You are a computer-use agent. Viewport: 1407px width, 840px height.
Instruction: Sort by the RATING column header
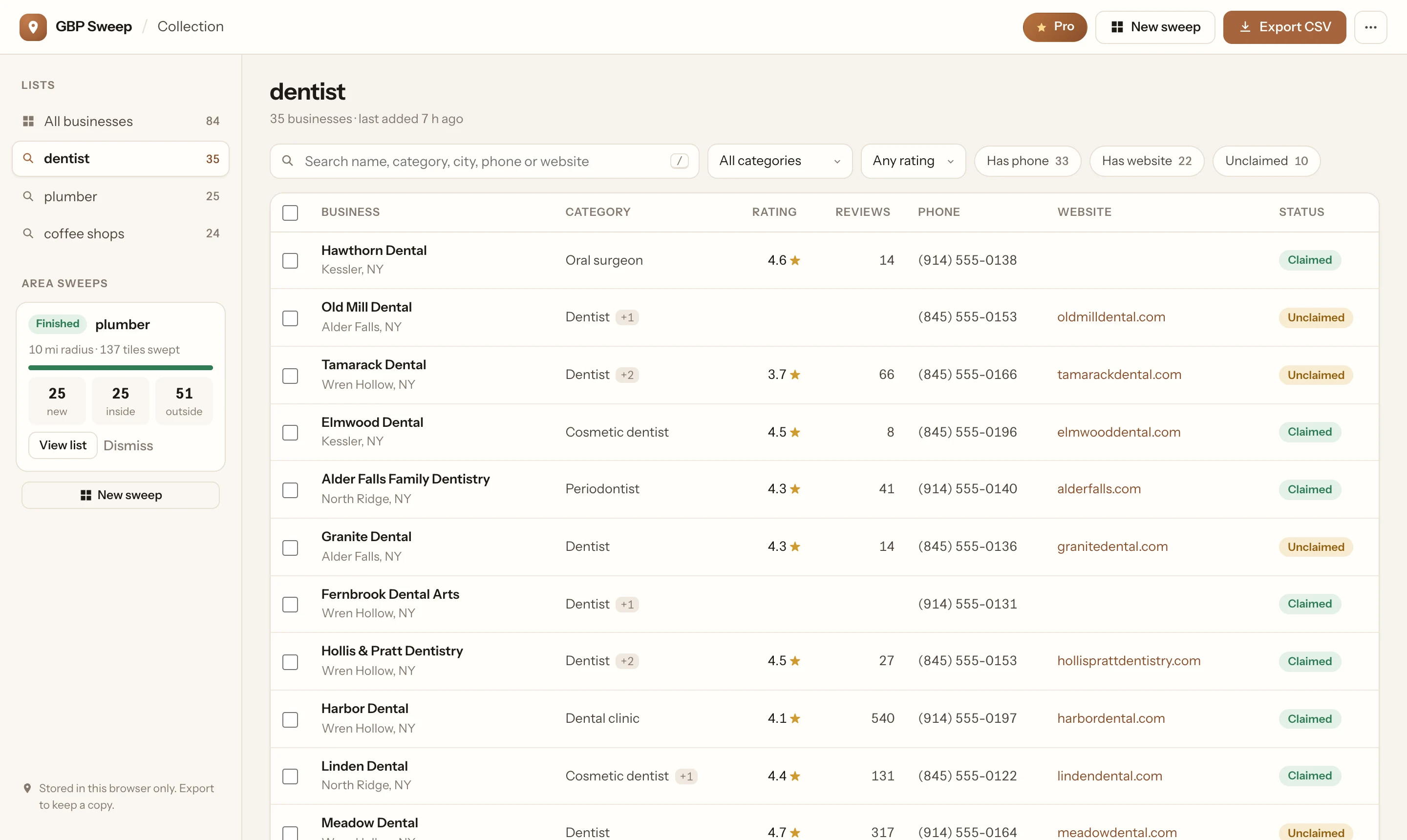coord(773,211)
